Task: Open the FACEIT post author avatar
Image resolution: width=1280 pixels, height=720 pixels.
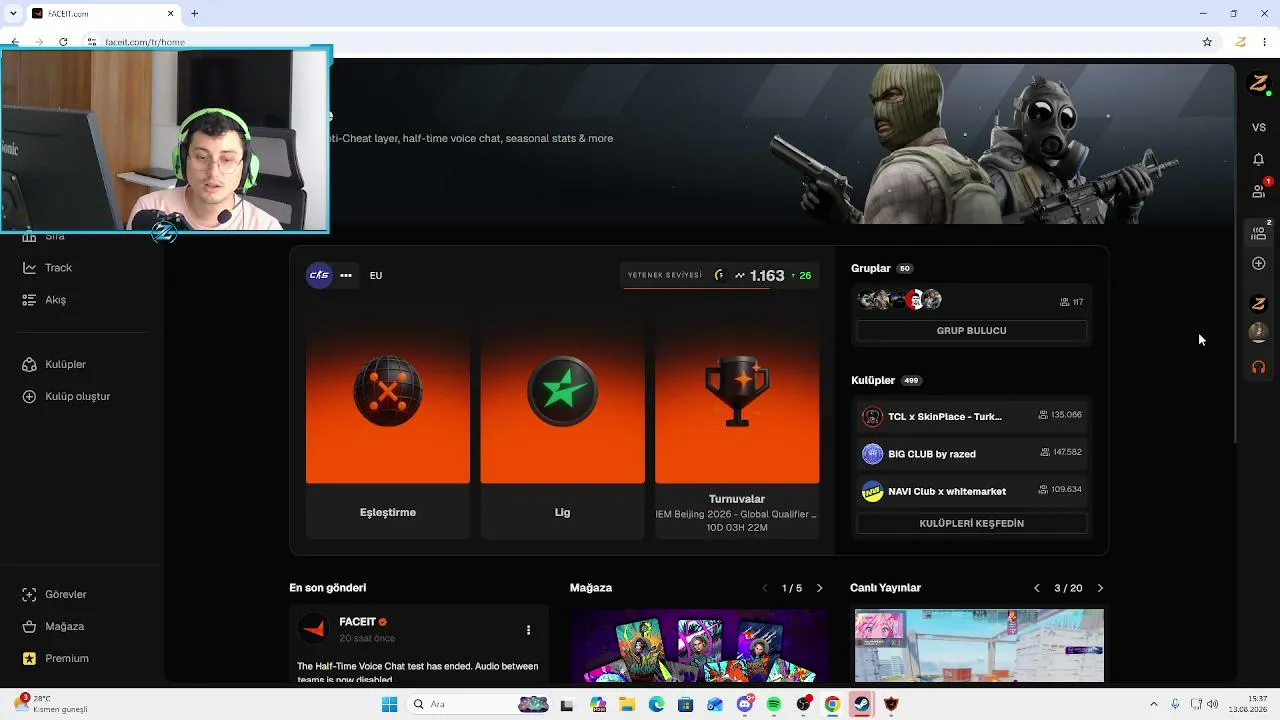Action: tap(314, 629)
